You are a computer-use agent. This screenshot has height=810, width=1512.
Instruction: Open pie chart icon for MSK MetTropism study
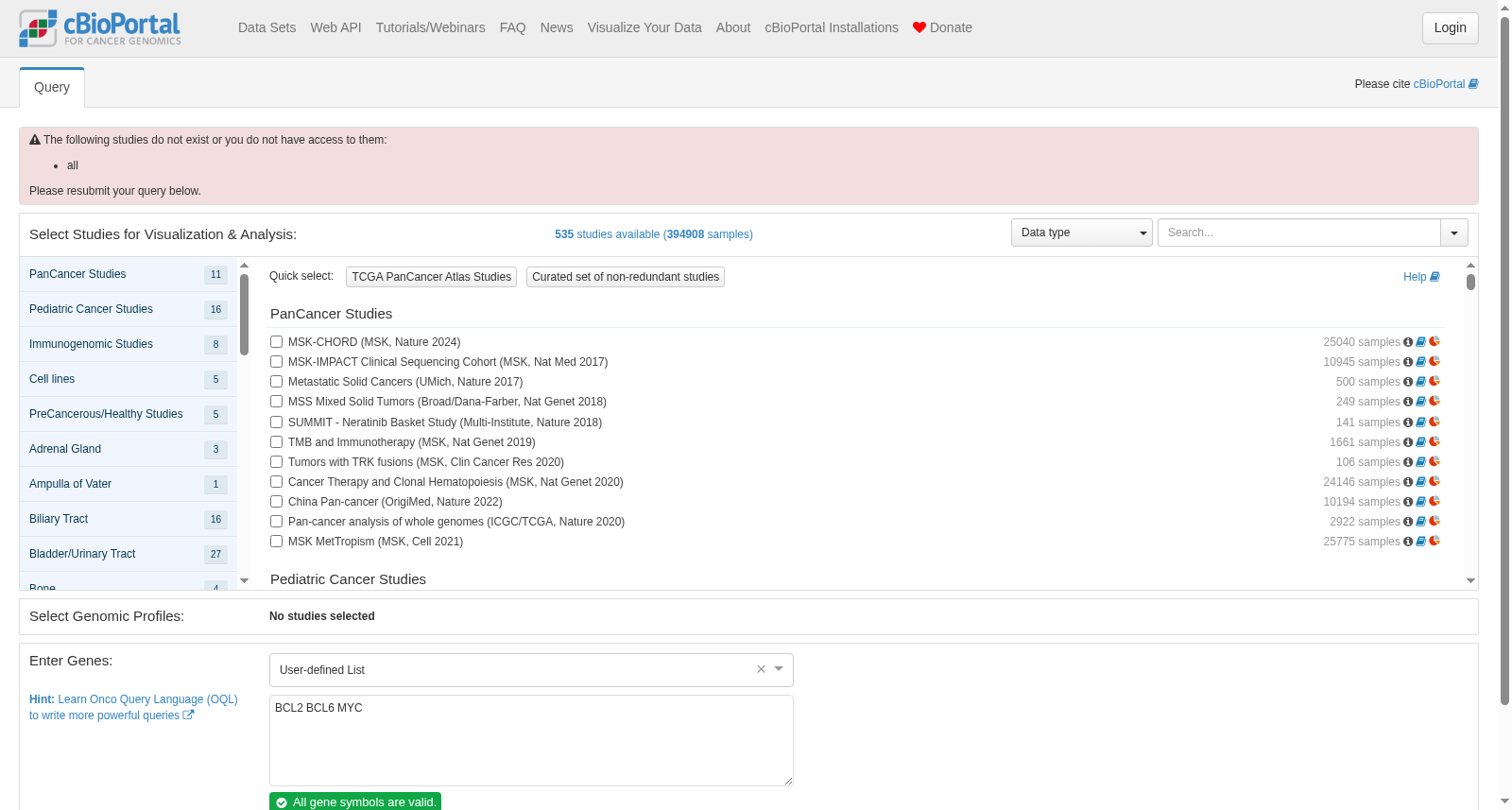click(x=1435, y=541)
